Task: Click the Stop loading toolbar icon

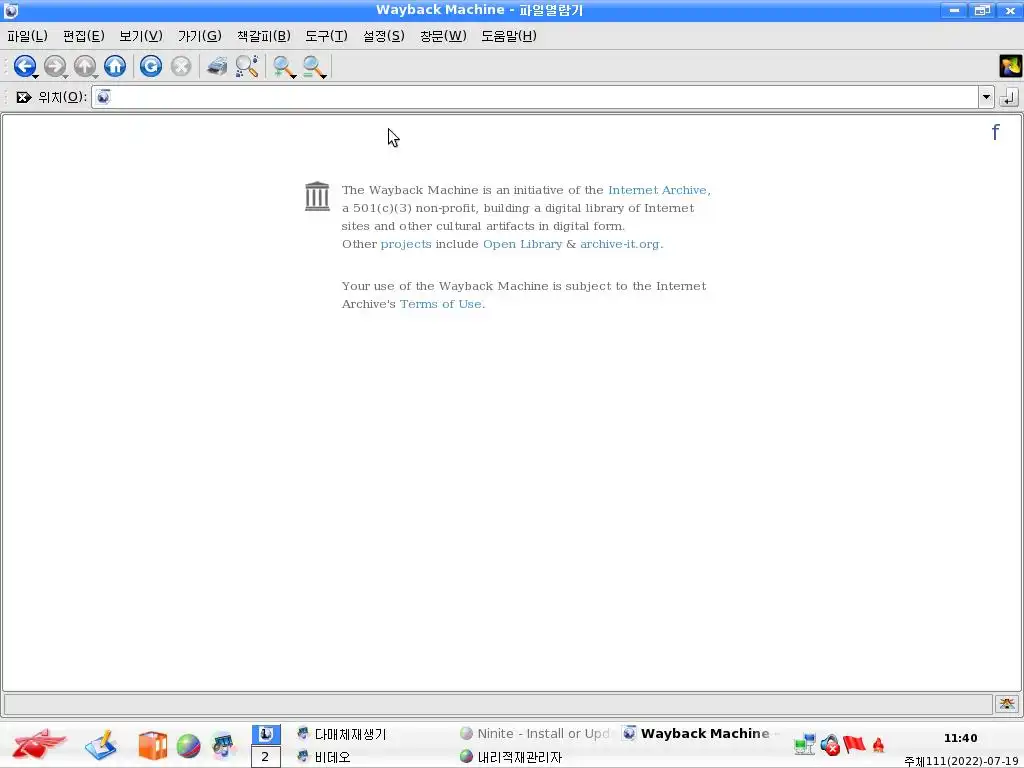Action: tap(181, 66)
